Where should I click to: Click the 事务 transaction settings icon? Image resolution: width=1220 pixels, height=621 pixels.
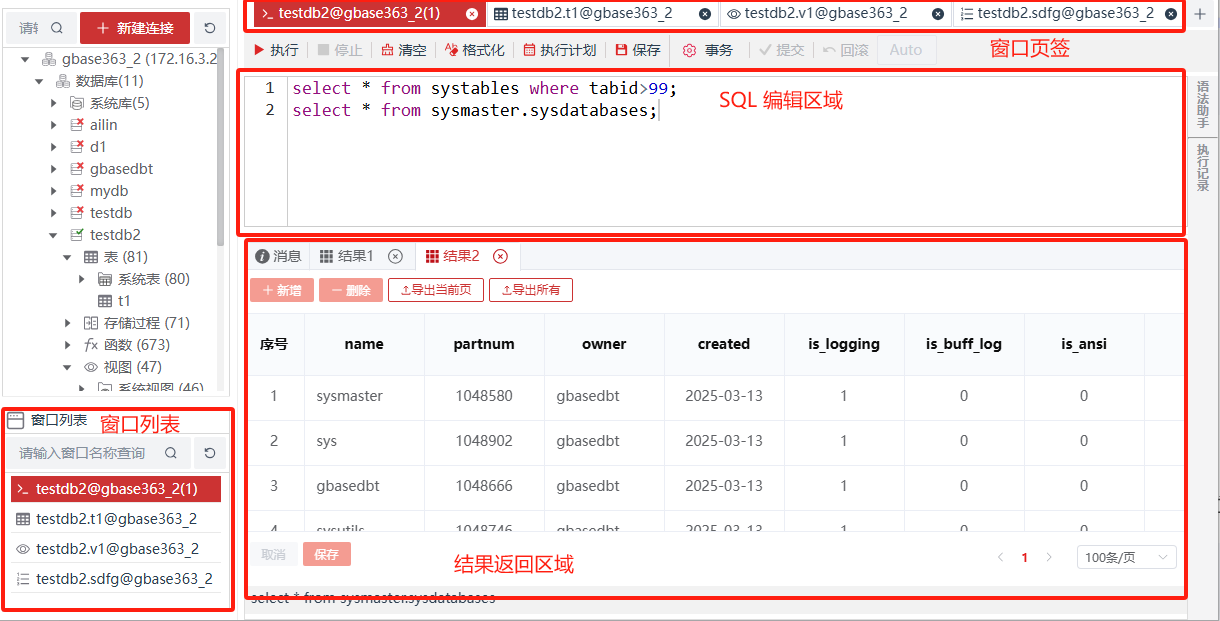tap(689, 50)
